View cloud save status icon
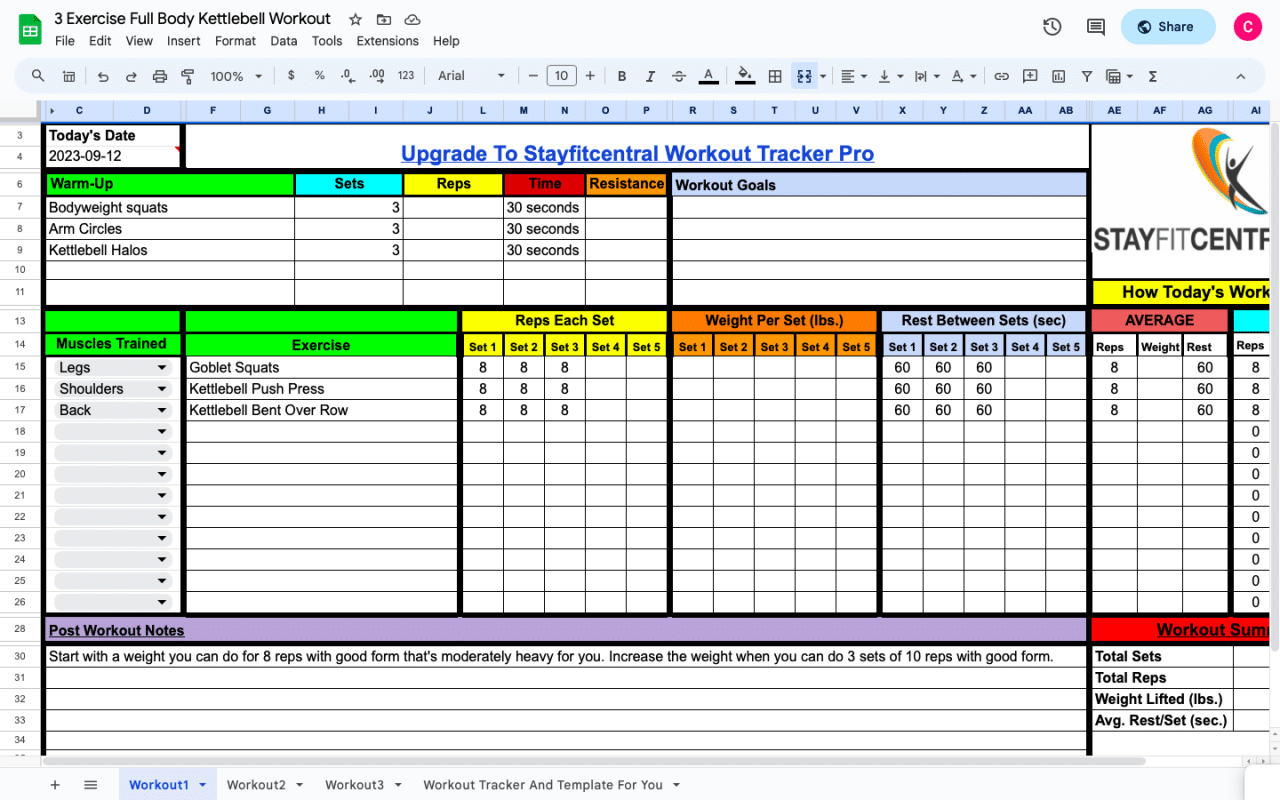The width and height of the screenshot is (1280, 800). 412,19
